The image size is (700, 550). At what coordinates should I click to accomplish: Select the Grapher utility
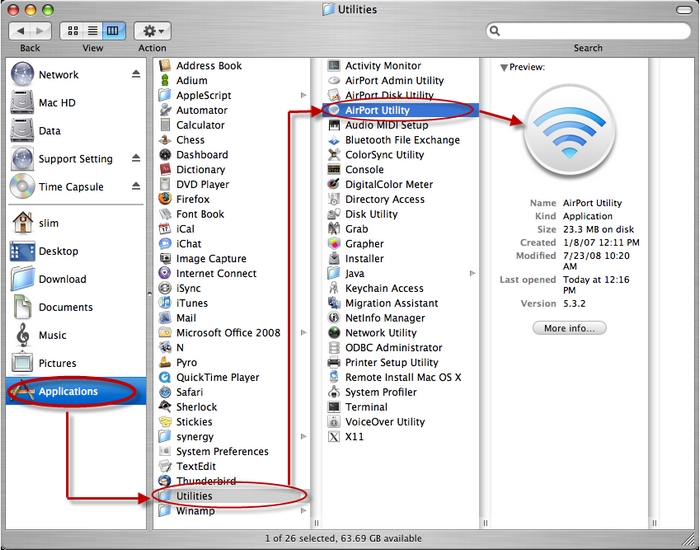[x=400, y=244]
